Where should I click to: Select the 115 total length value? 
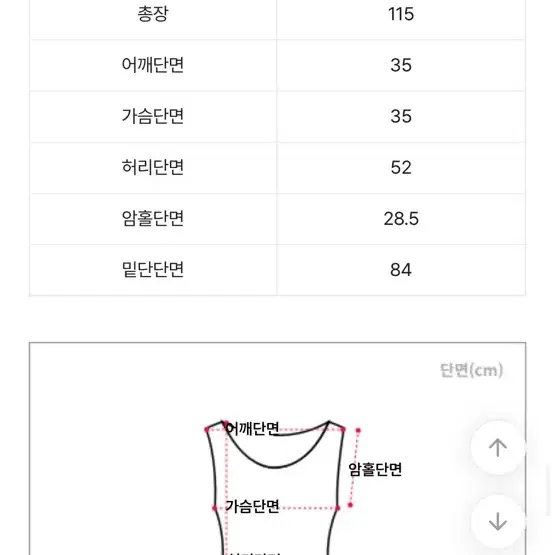(401, 14)
